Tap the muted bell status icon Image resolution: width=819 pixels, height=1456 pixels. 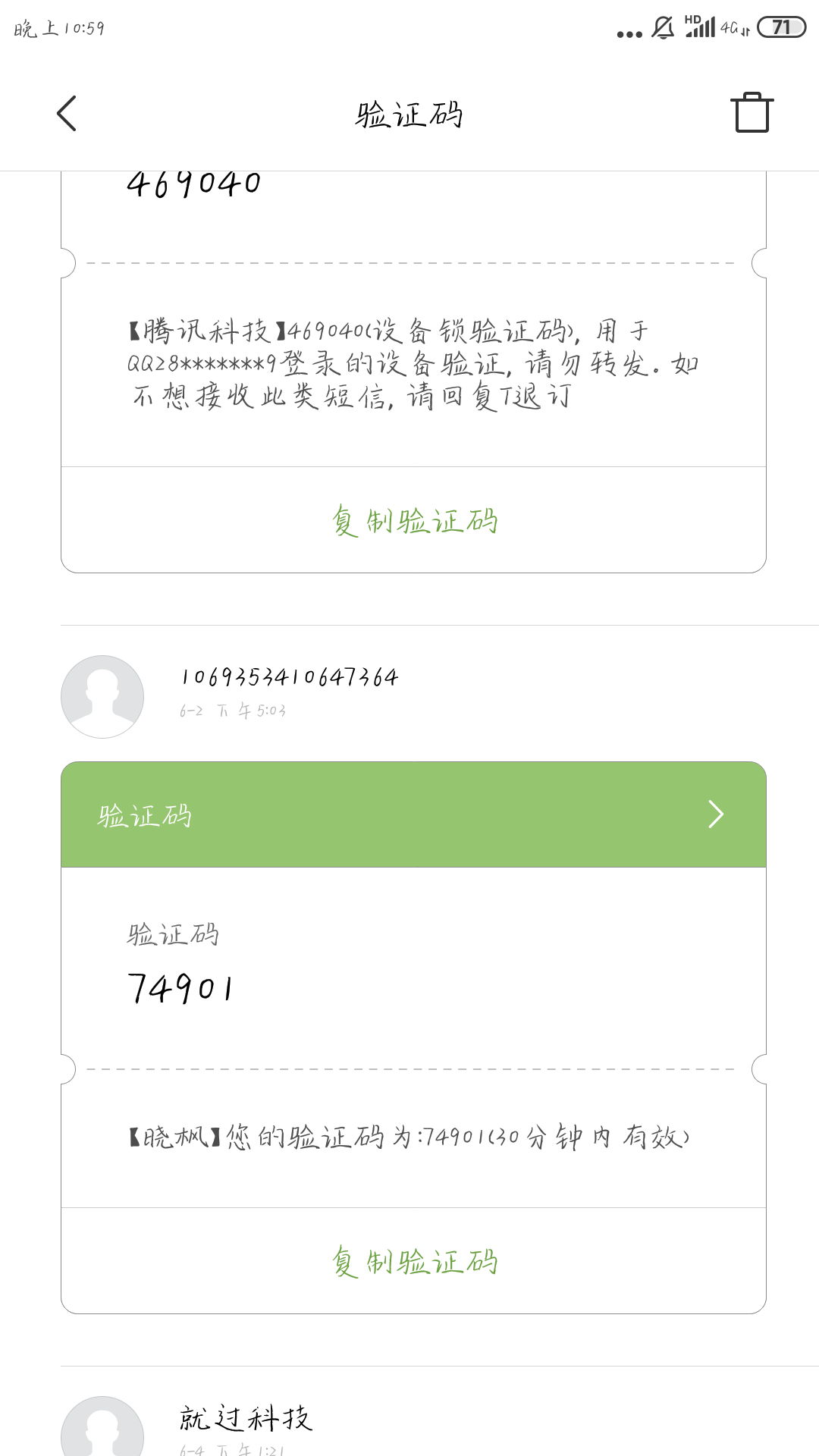tap(663, 28)
